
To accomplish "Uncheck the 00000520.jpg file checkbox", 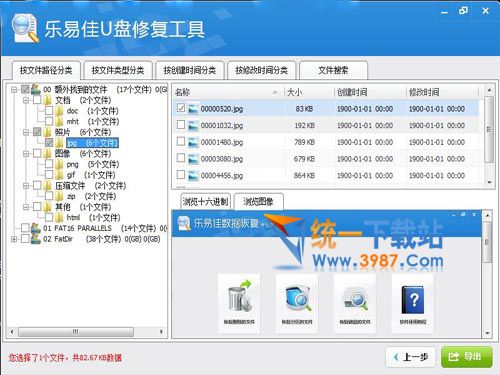I will [x=181, y=108].
